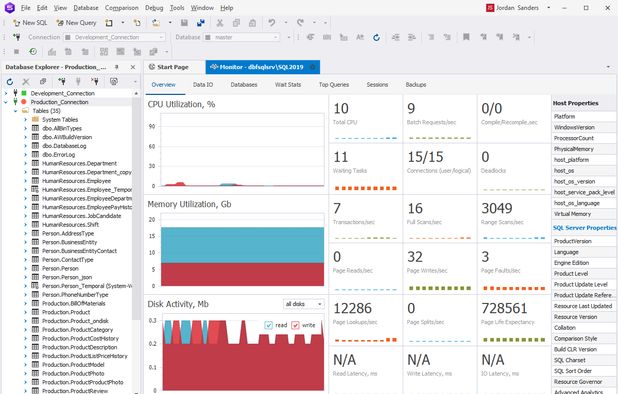
Task: Open the Sessions tab
Action: coord(377,85)
